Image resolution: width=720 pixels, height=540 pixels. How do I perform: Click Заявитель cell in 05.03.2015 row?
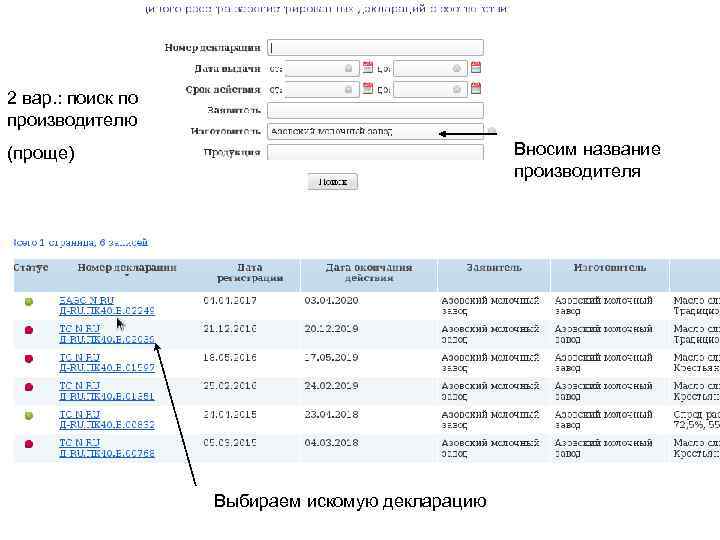tap(490, 448)
